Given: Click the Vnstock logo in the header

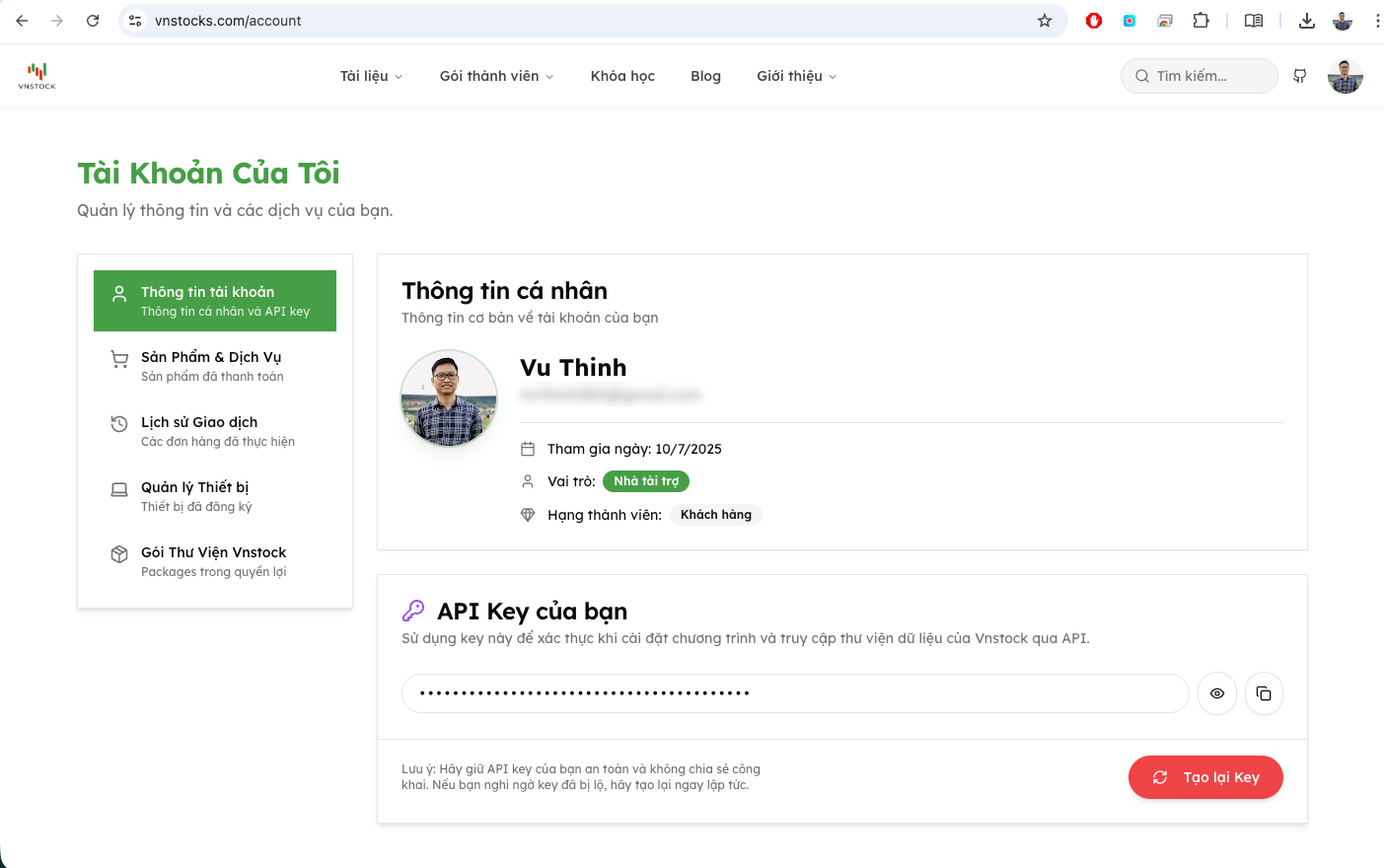Looking at the screenshot, I should click(x=36, y=75).
